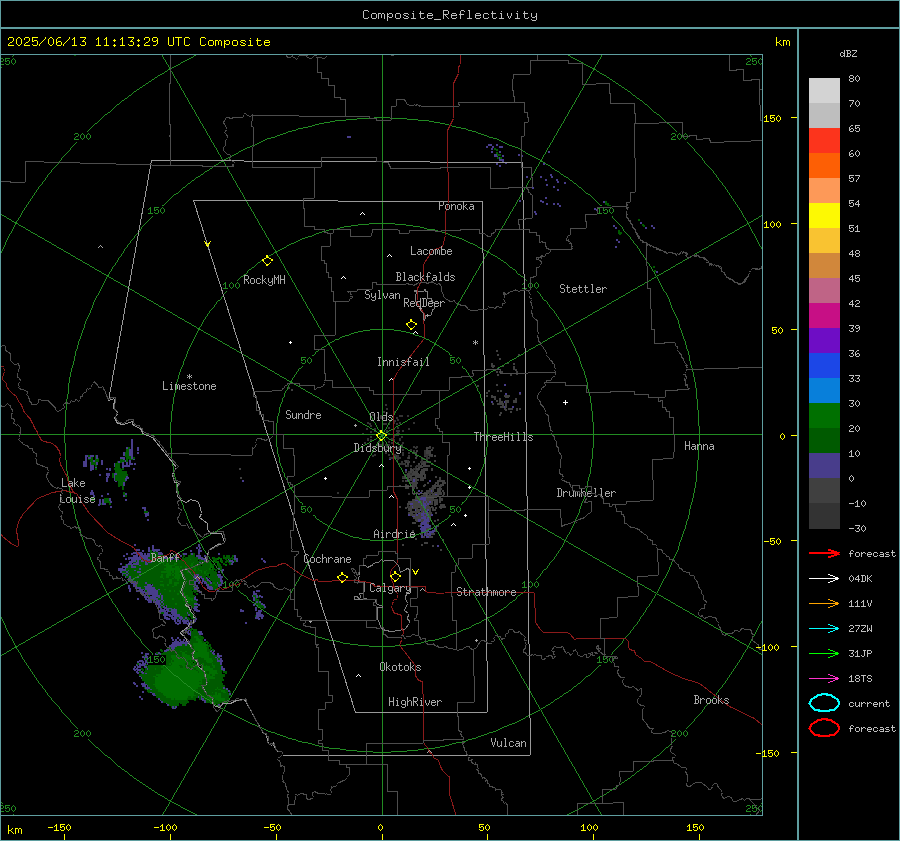Click the Composite_Reflectivity title text
The width and height of the screenshot is (900, 841).
click(x=450, y=15)
